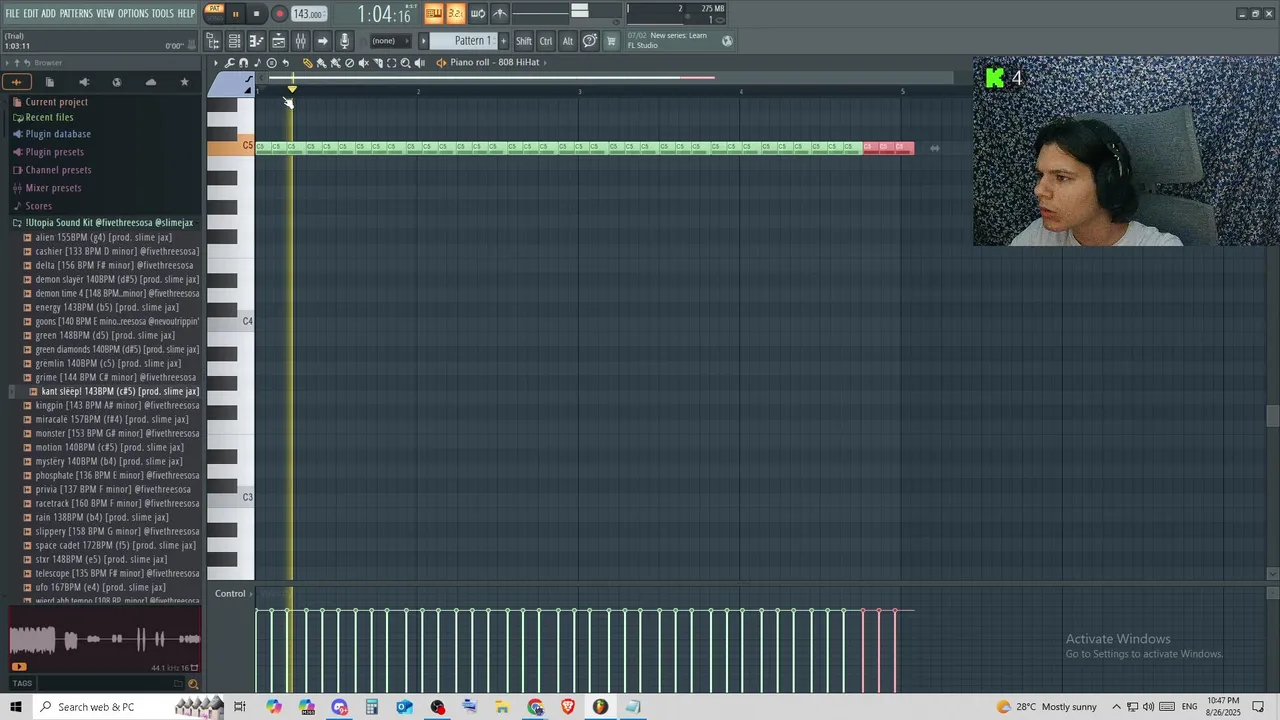Open the help question mark icon

point(590,41)
